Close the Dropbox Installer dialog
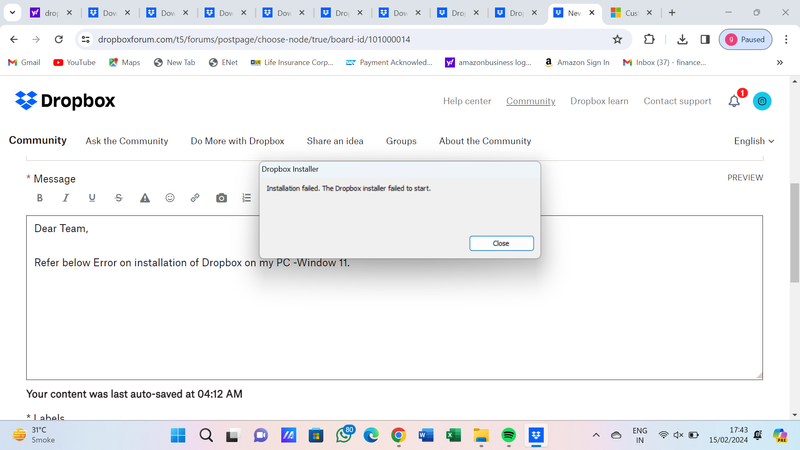Screen dimensions: 800x450 501,243
